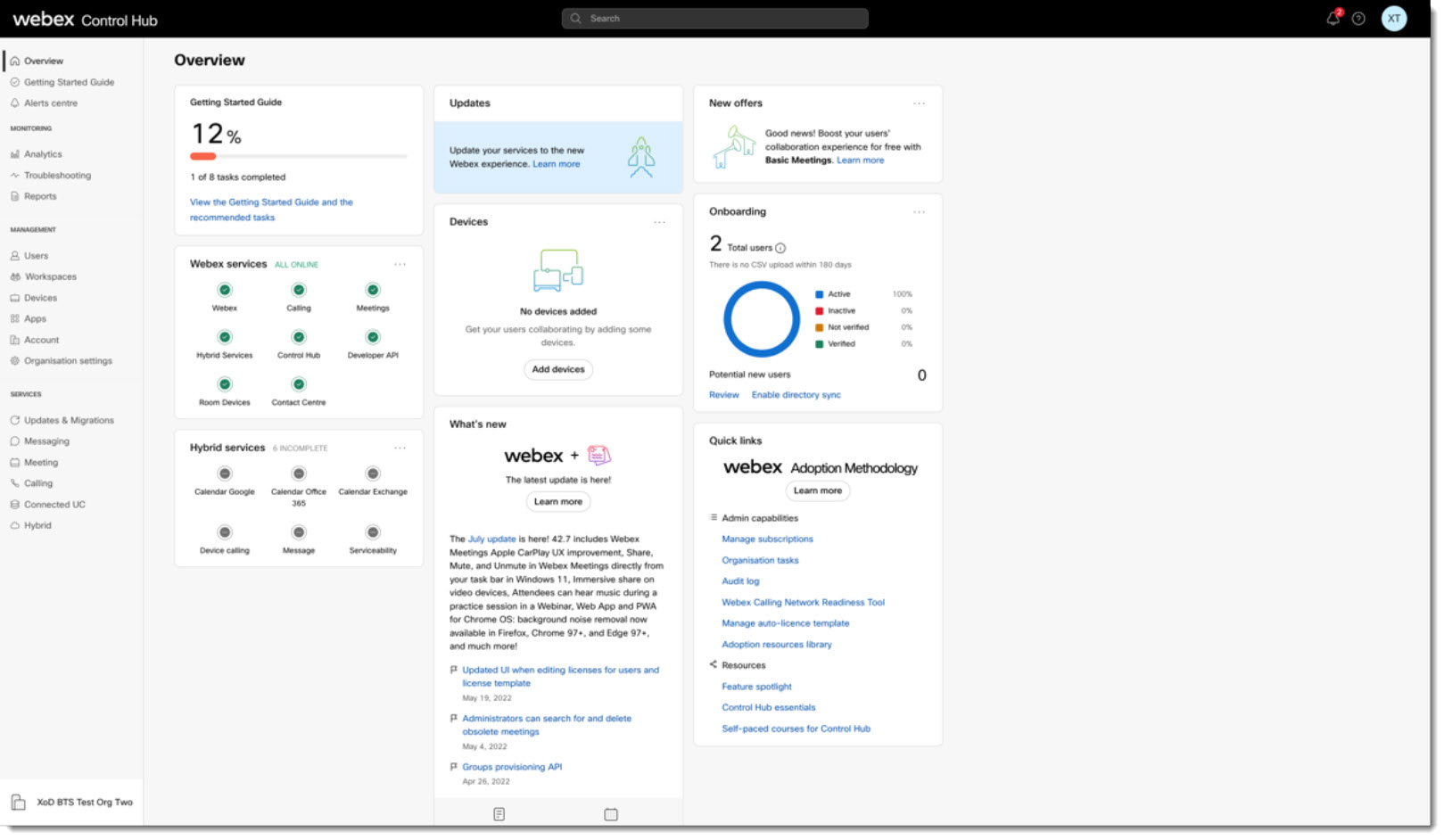This screenshot has width=1444, height=840.
Task: Open Manage subscriptions link
Action: [x=767, y=539]
